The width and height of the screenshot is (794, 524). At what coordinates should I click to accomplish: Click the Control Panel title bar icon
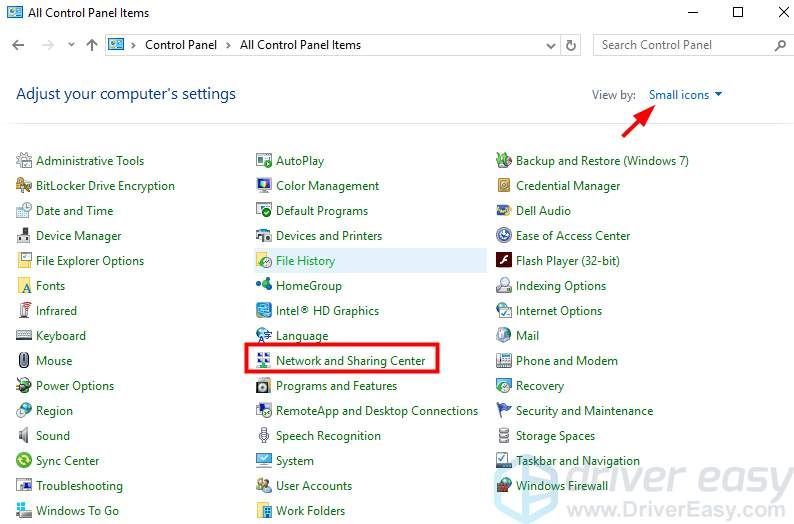tap(15, 12)
